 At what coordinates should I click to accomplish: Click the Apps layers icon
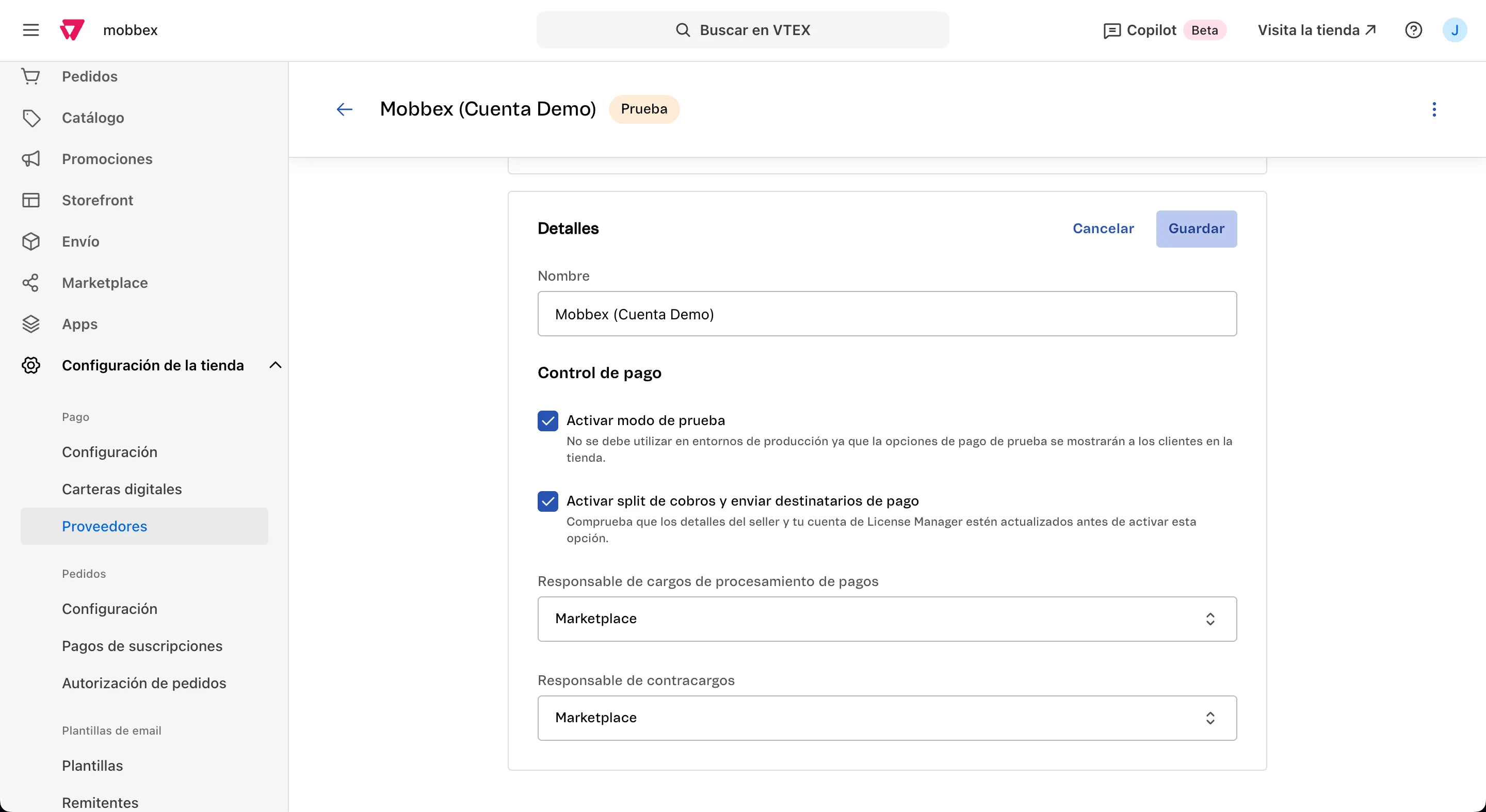pos(30,324)
